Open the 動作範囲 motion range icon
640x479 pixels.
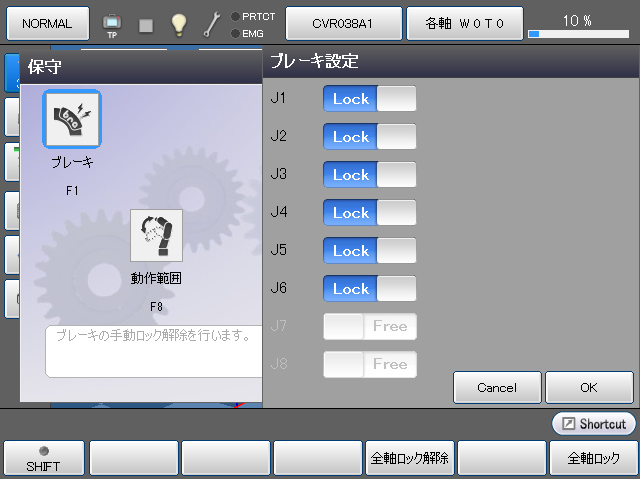156,236
